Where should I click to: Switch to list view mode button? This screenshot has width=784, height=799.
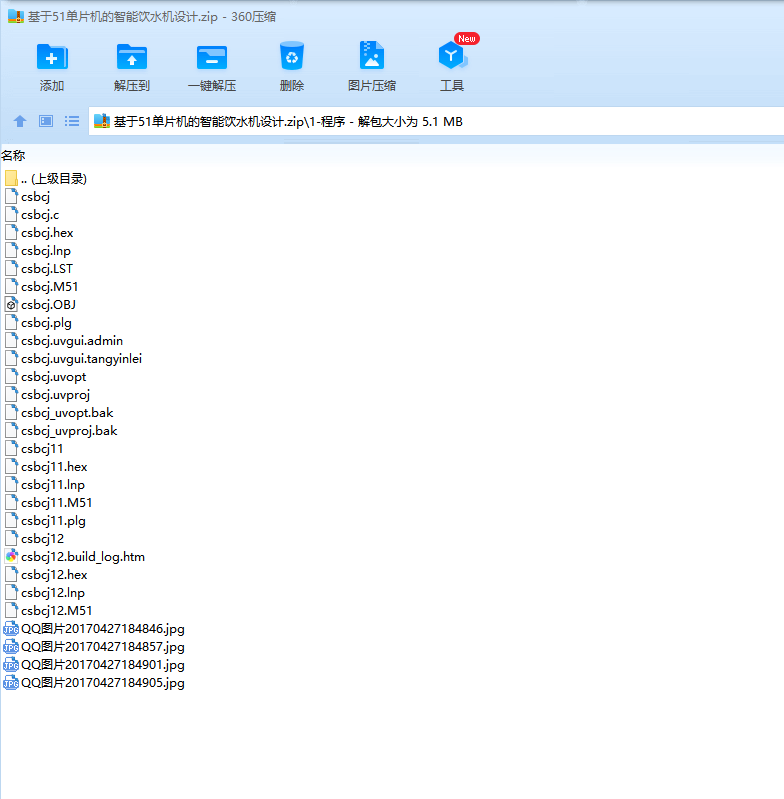pos(72,121)
